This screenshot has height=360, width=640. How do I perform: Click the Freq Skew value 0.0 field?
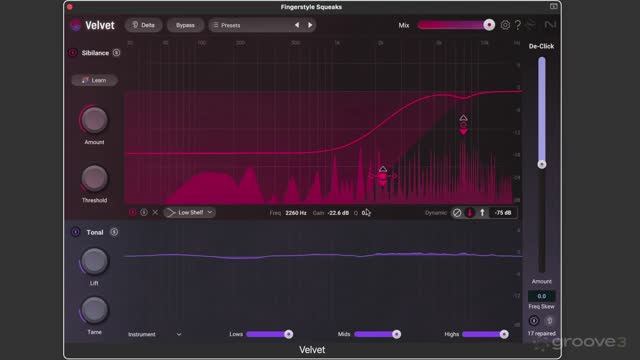tap(542, 296)
